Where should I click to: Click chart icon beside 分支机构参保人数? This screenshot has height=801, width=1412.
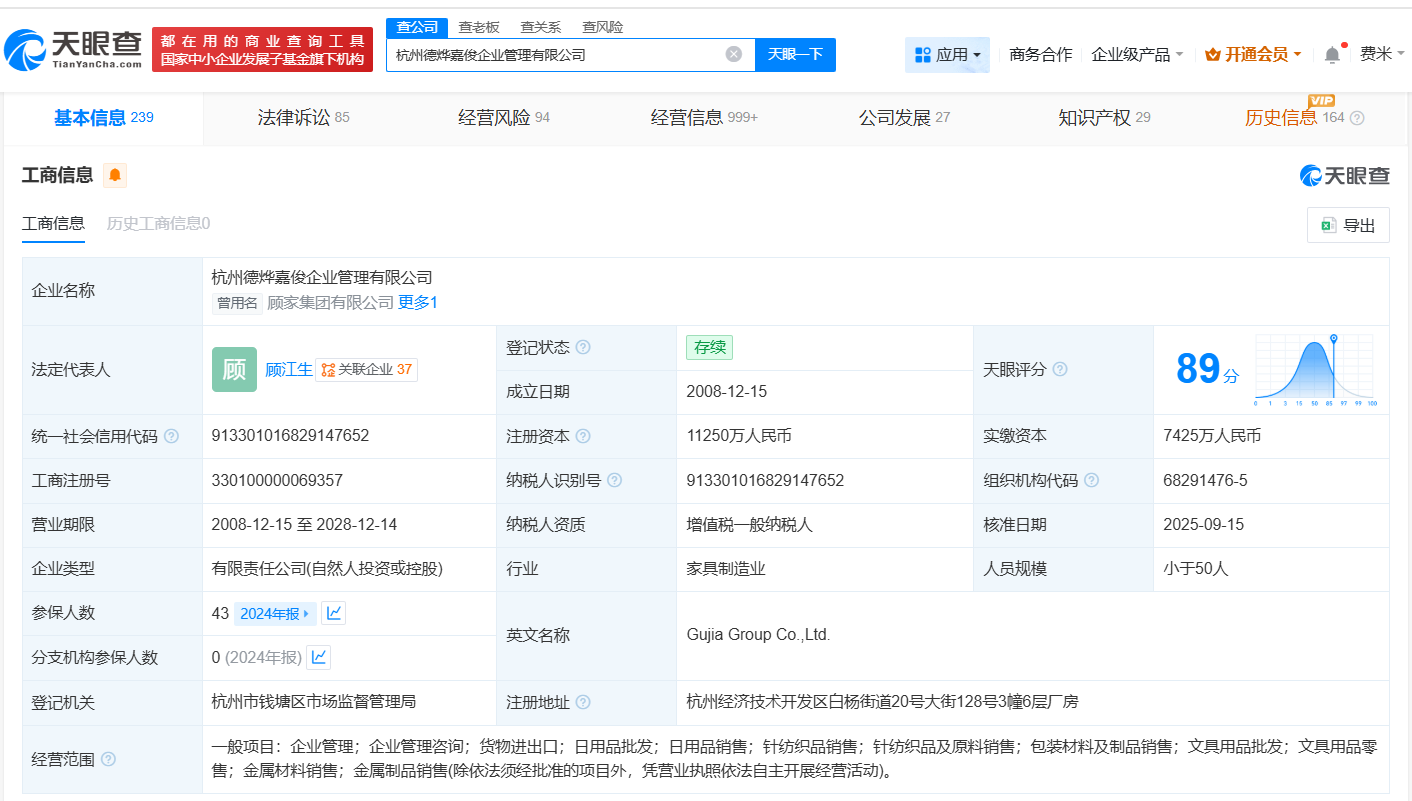[x=318, y=657]
